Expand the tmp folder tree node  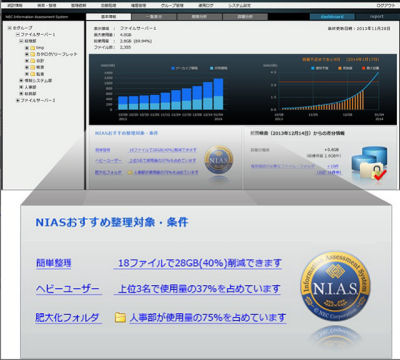click(x=27, y=48)
